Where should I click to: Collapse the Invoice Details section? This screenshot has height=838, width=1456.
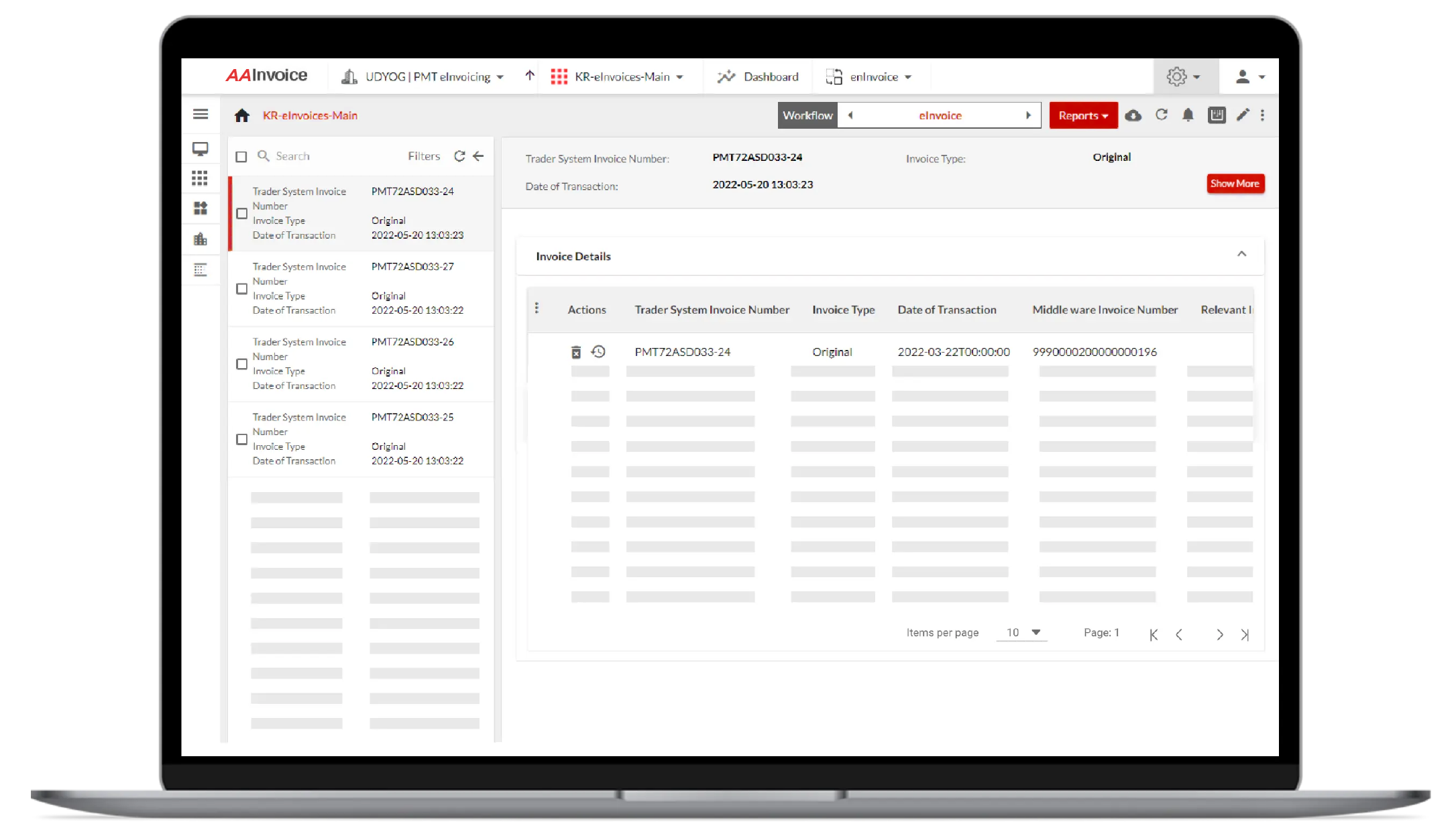pyautogui.click(x=1242, y=254)
